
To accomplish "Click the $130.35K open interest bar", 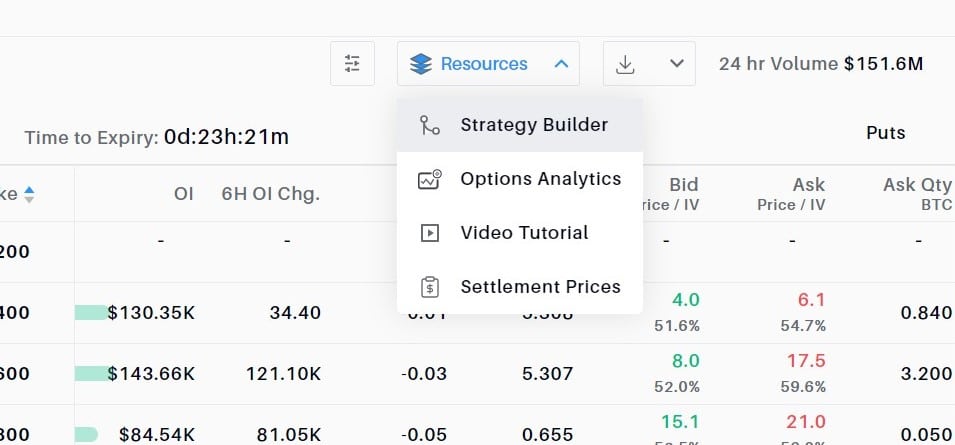I will [x=92, y=313].
